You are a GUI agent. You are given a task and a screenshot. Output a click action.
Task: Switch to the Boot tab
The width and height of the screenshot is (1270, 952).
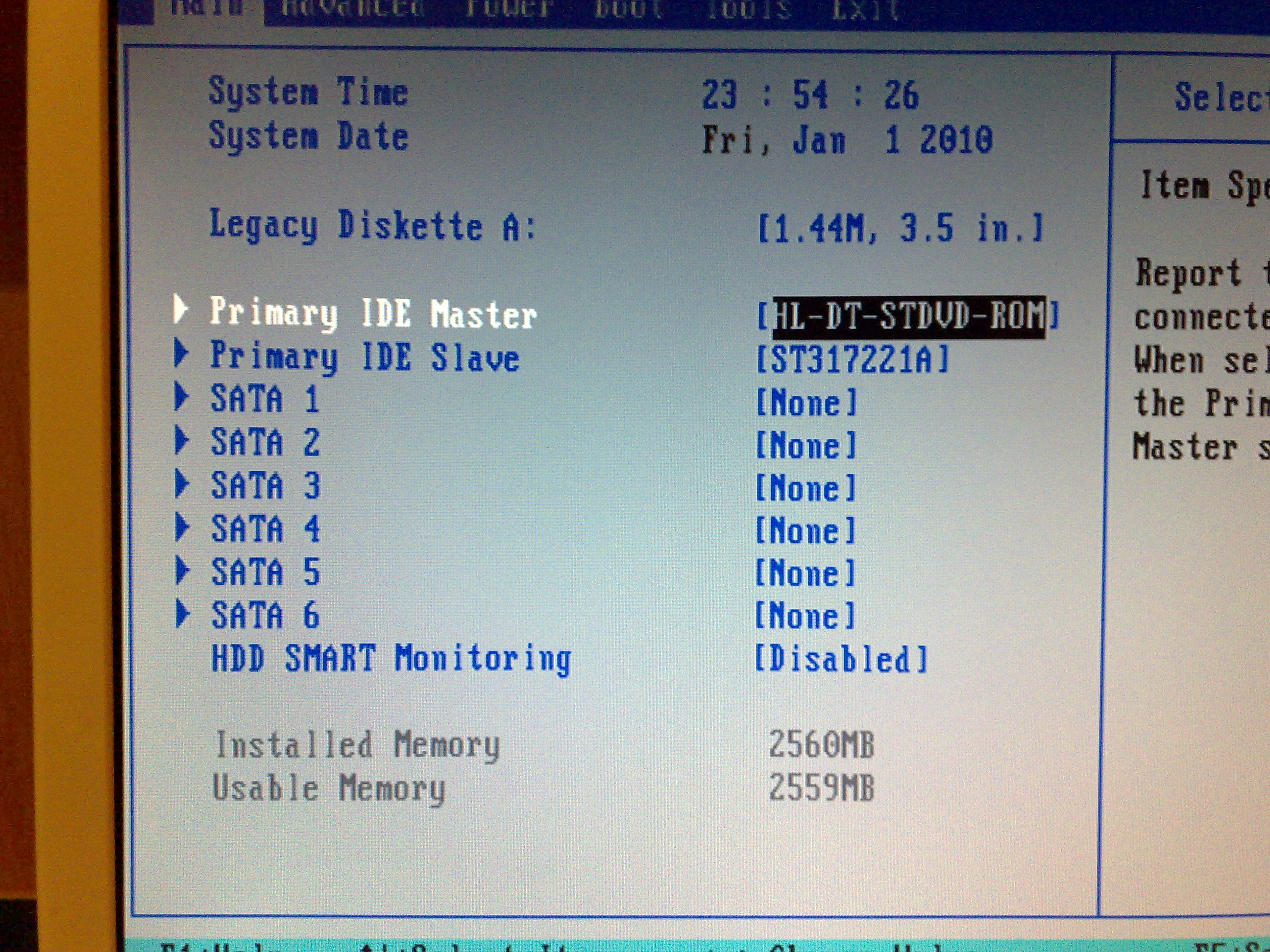628,9
